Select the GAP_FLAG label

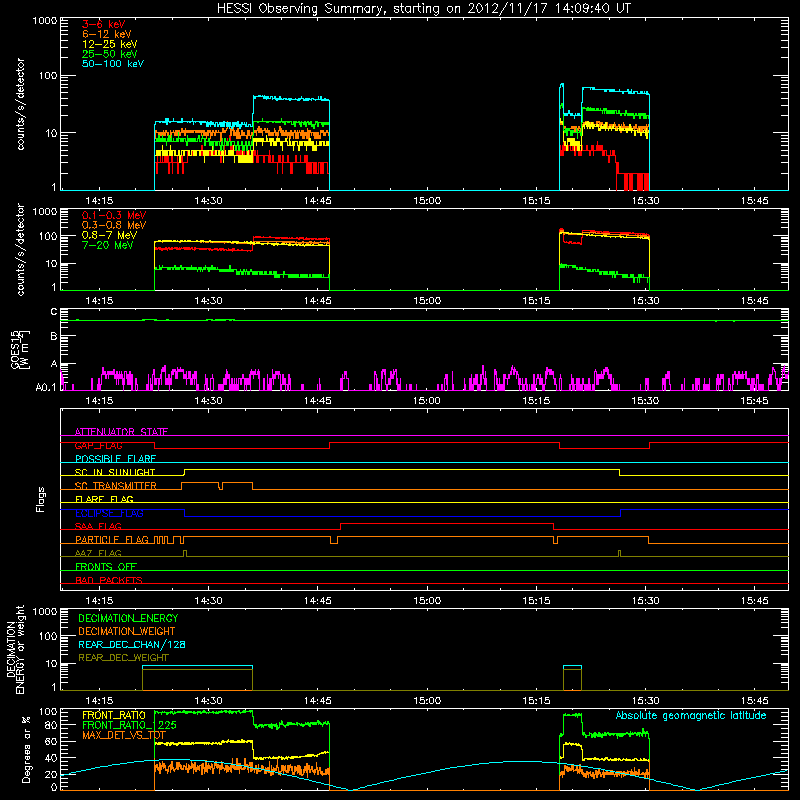pos(98,445)
